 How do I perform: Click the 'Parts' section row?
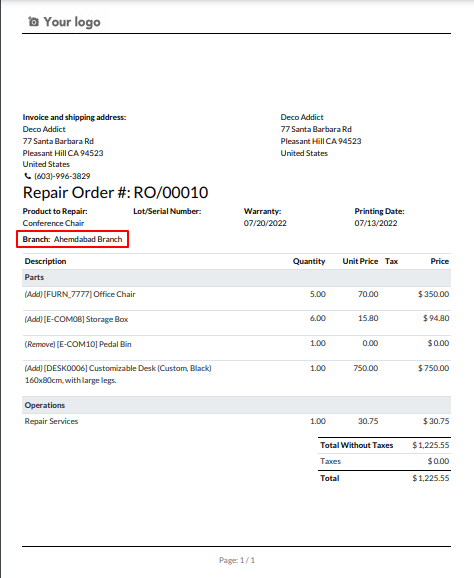[236, 278]
